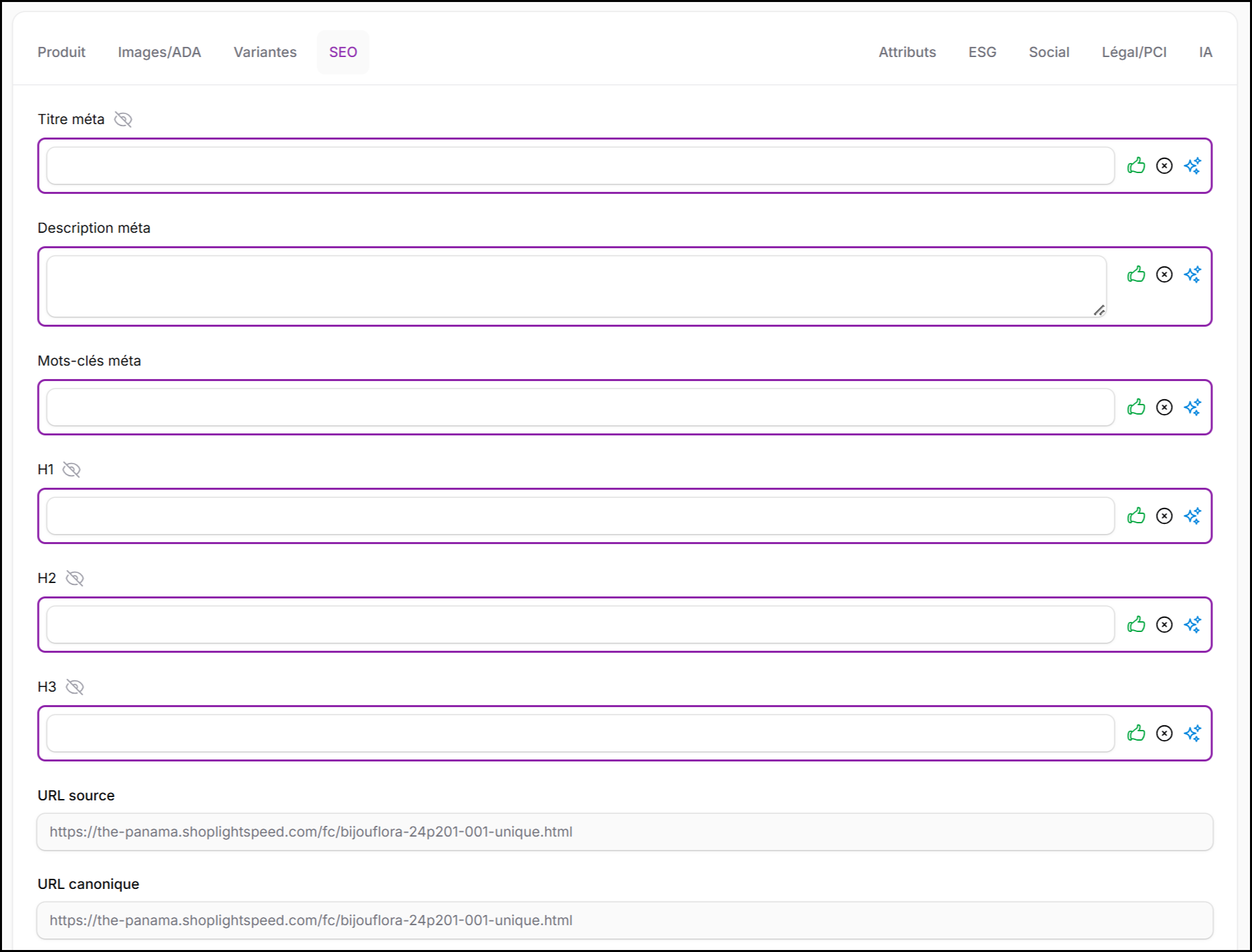Go to the Légal/PCI tab

click(x=1134, y=52)
